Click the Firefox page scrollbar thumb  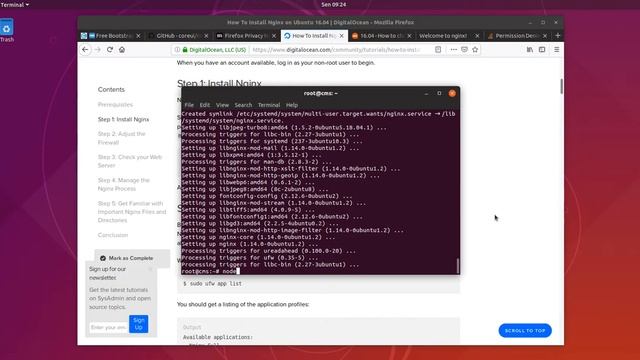562,87
